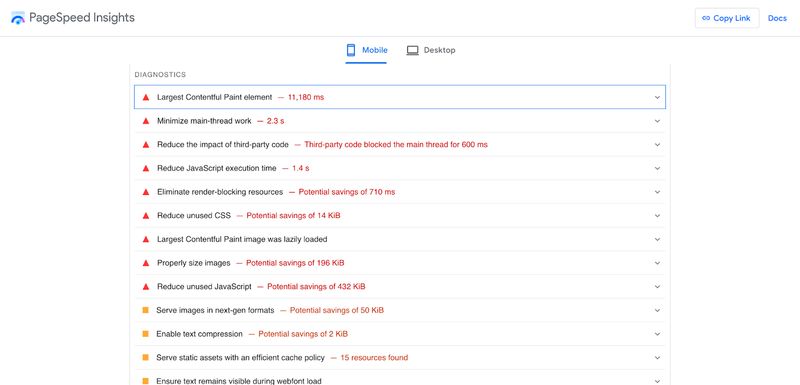Click 'Potential savings of 432 KiB' text

[x=316, y=286]
